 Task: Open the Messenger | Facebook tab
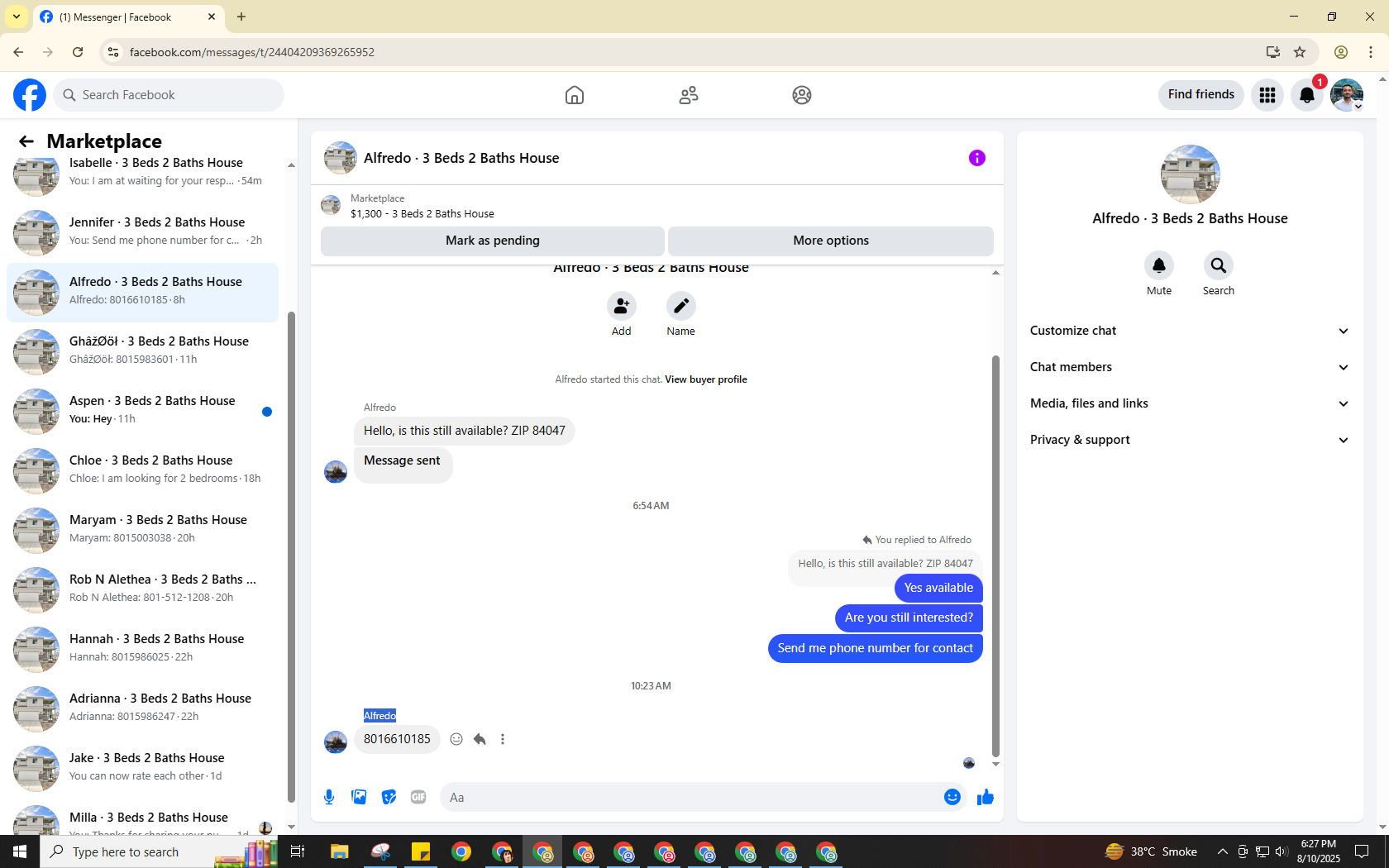pyautogui.click(x=128, y=17)
